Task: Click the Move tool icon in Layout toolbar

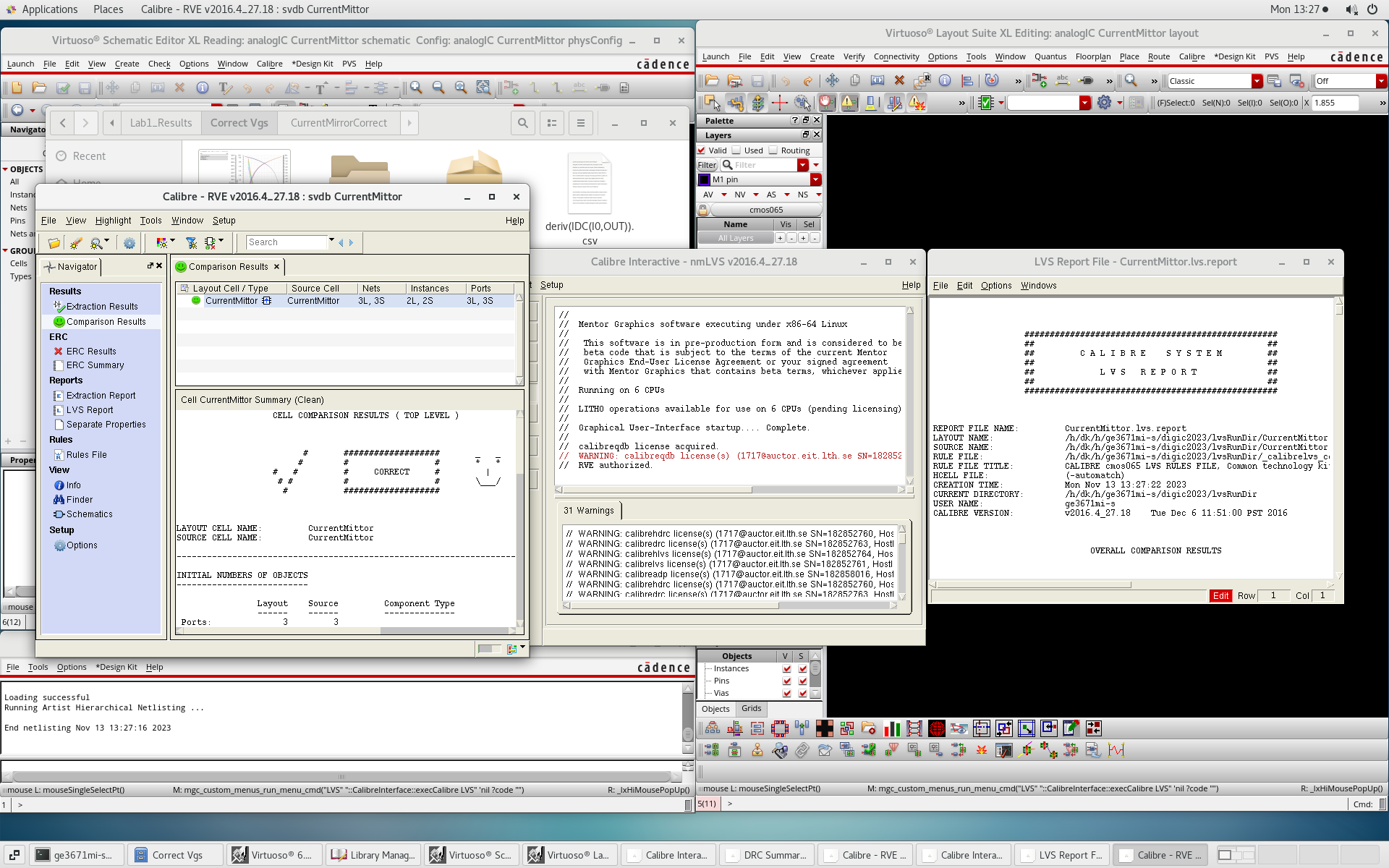Action: point(832,81)
